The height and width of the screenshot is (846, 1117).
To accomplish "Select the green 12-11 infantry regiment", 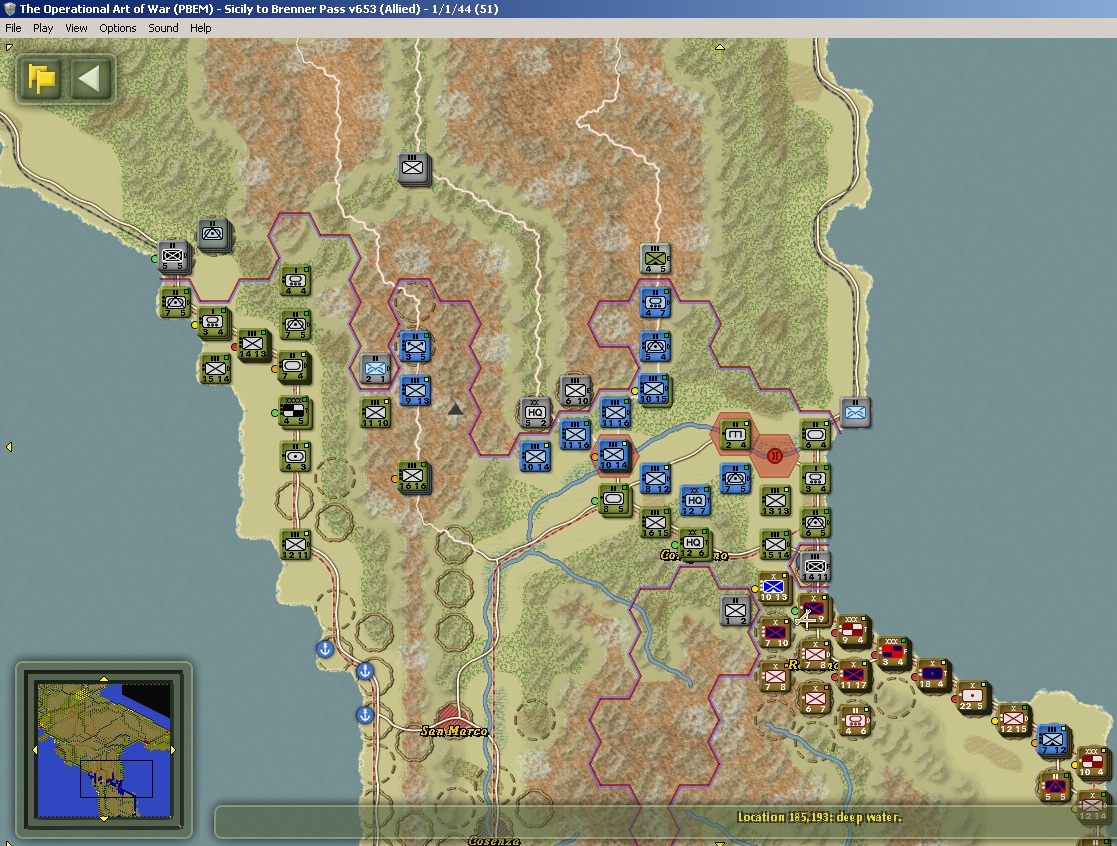I will tap(295, 545).
